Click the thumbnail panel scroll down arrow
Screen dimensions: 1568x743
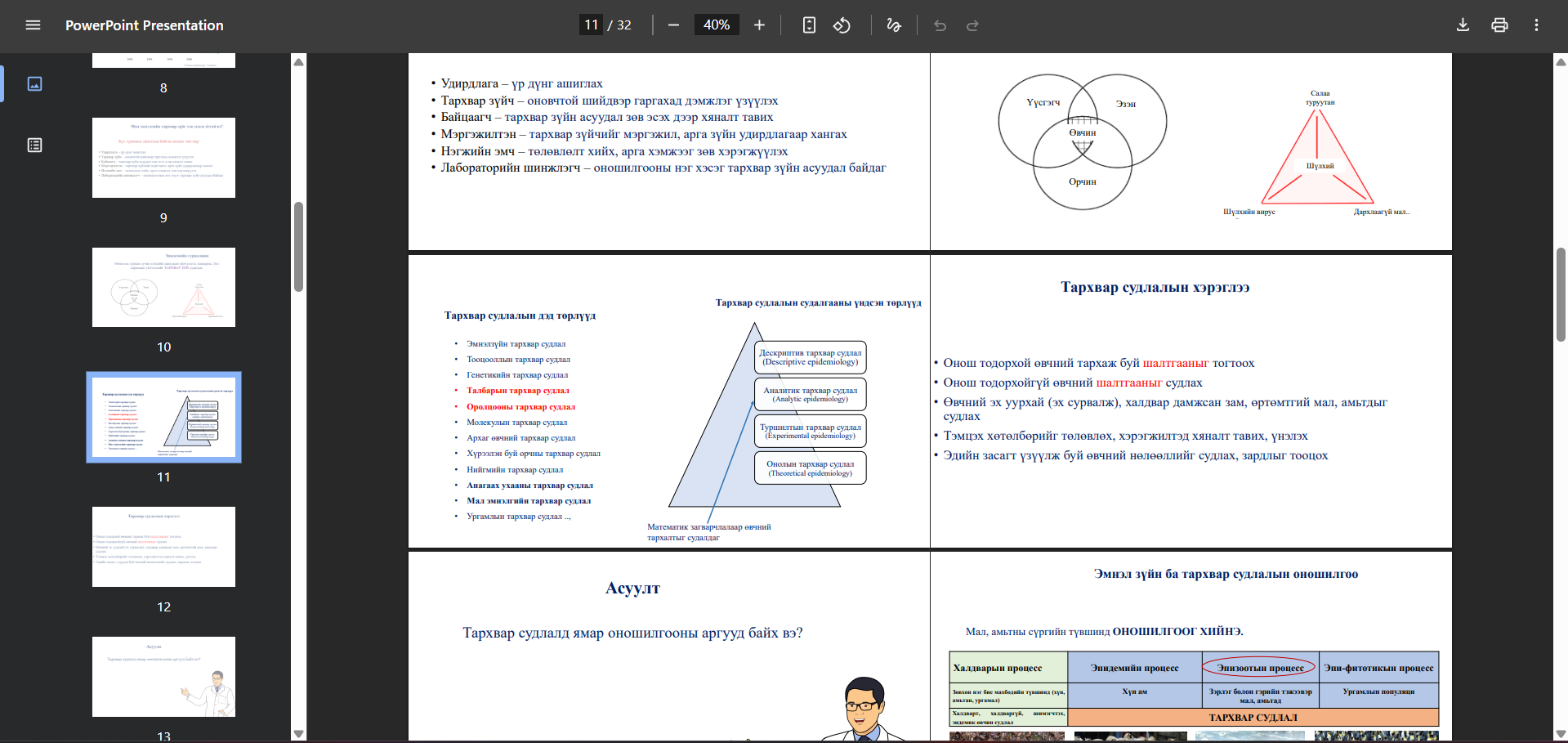298,733
